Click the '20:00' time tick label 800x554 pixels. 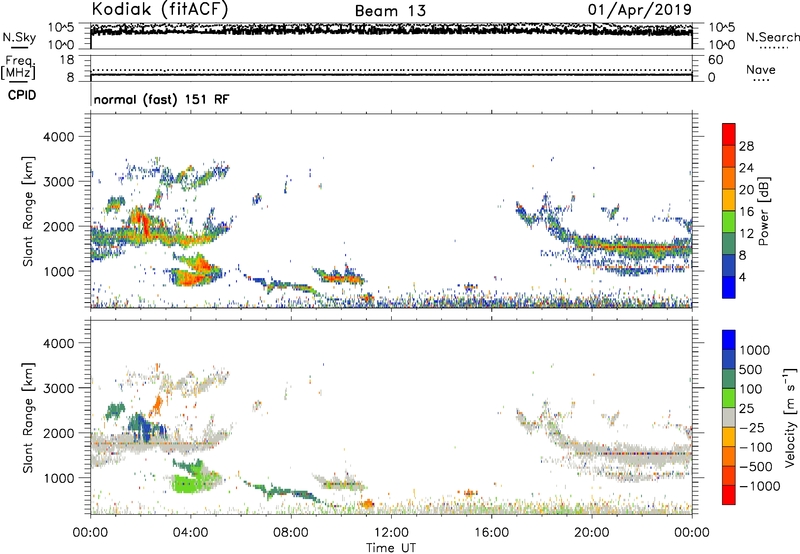[591, 533]
